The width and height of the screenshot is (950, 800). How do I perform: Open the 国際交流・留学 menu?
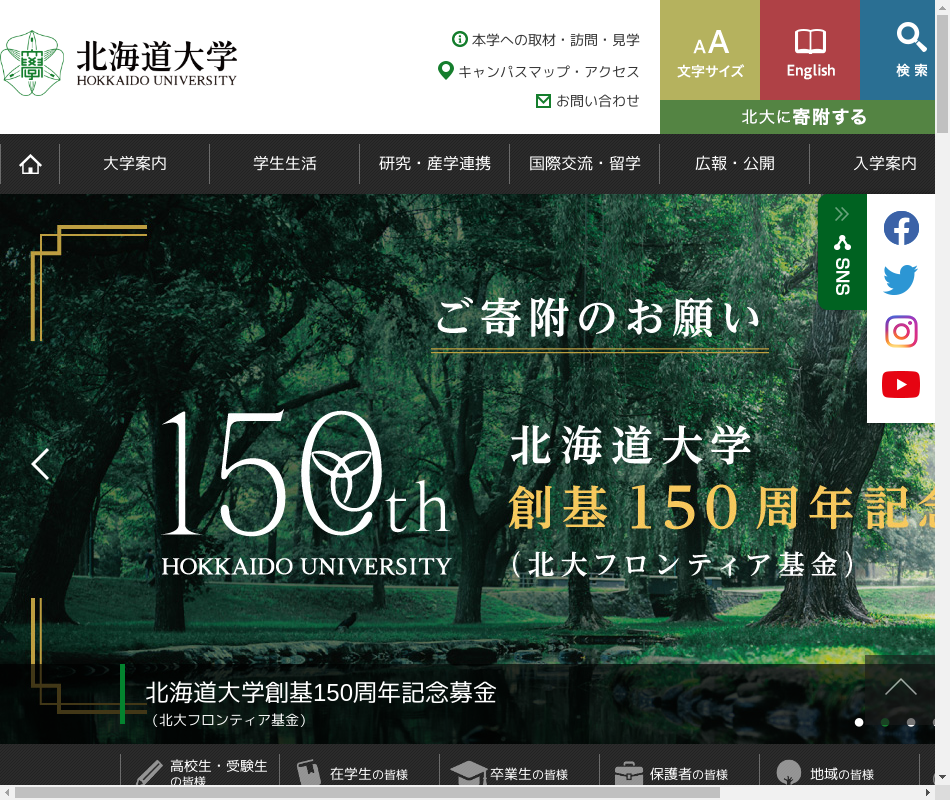pos(585,164)
